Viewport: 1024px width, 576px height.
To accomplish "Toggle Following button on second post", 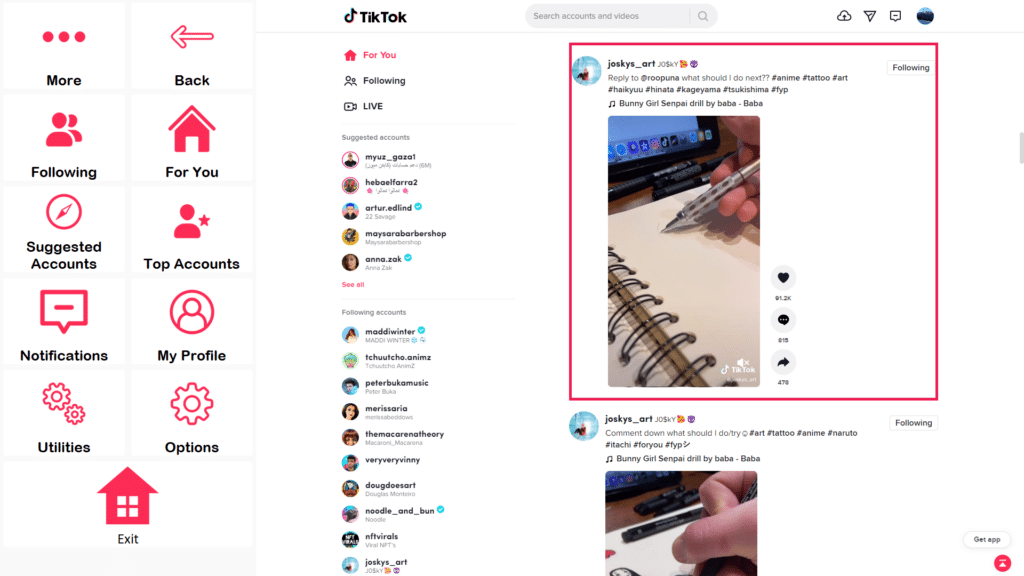I will pos(913,423).
